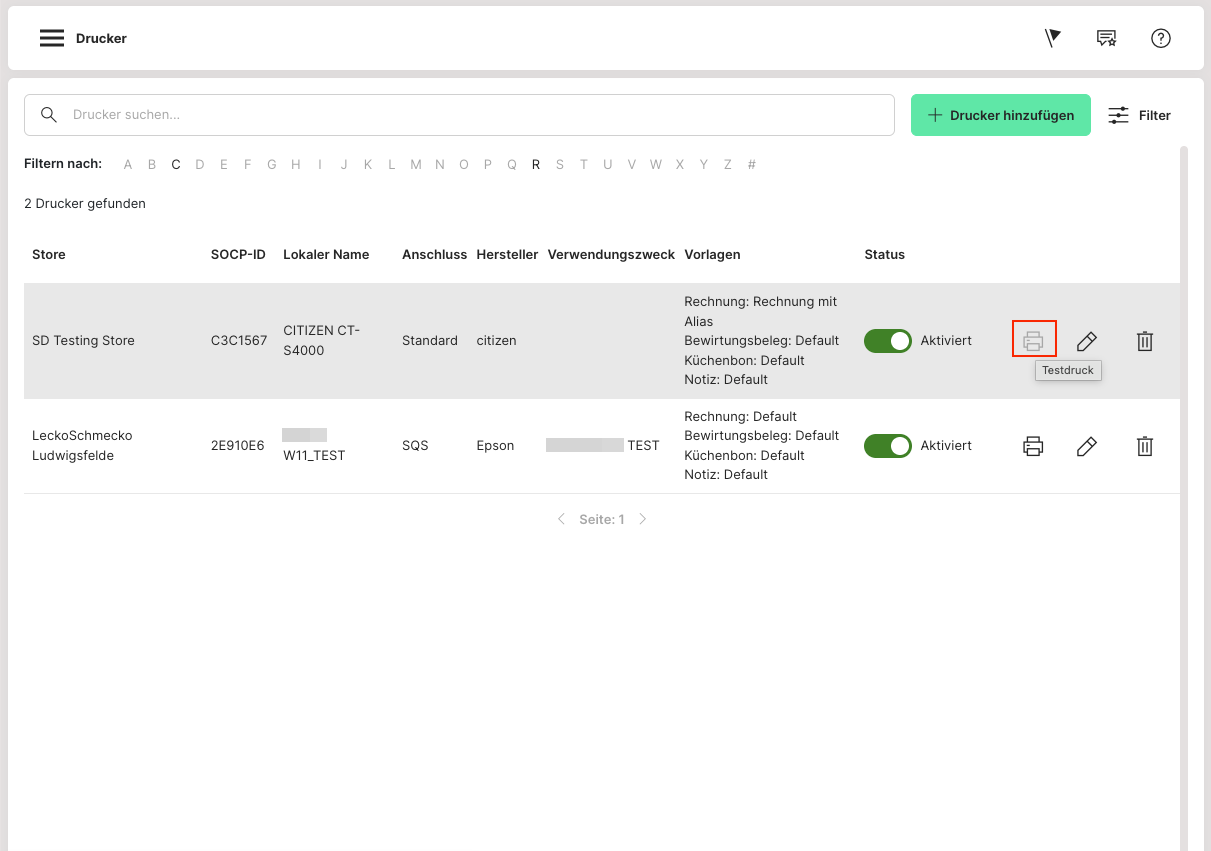Go to the previous page arrow
This screenshot has height=851, width=1211.
tap(561, 519)
